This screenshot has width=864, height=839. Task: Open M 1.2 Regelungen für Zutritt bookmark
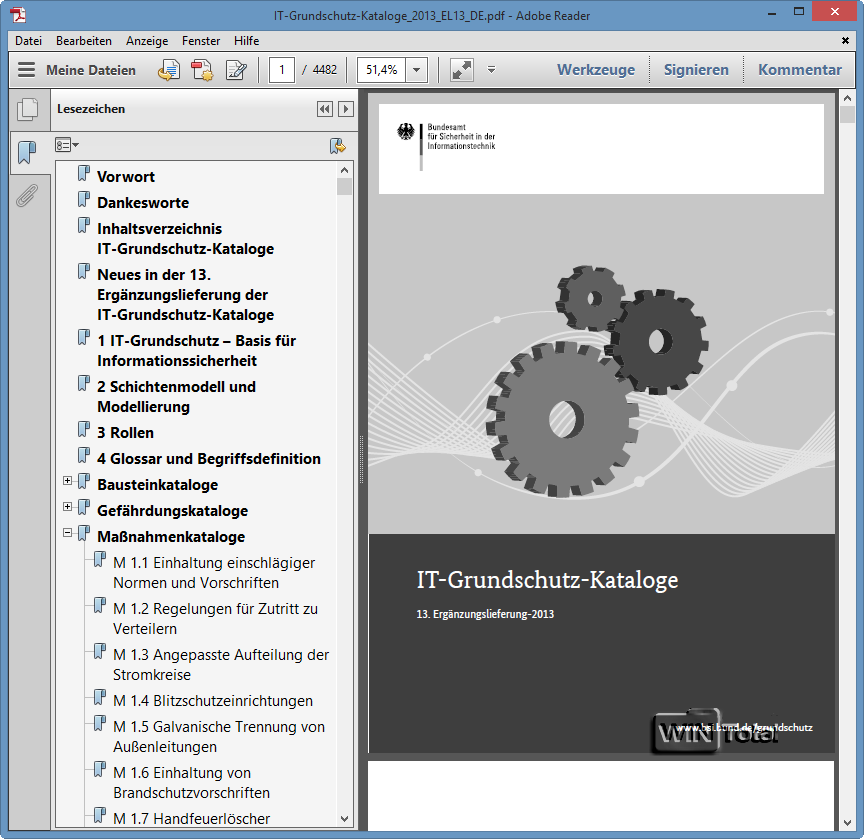point(215,619)
